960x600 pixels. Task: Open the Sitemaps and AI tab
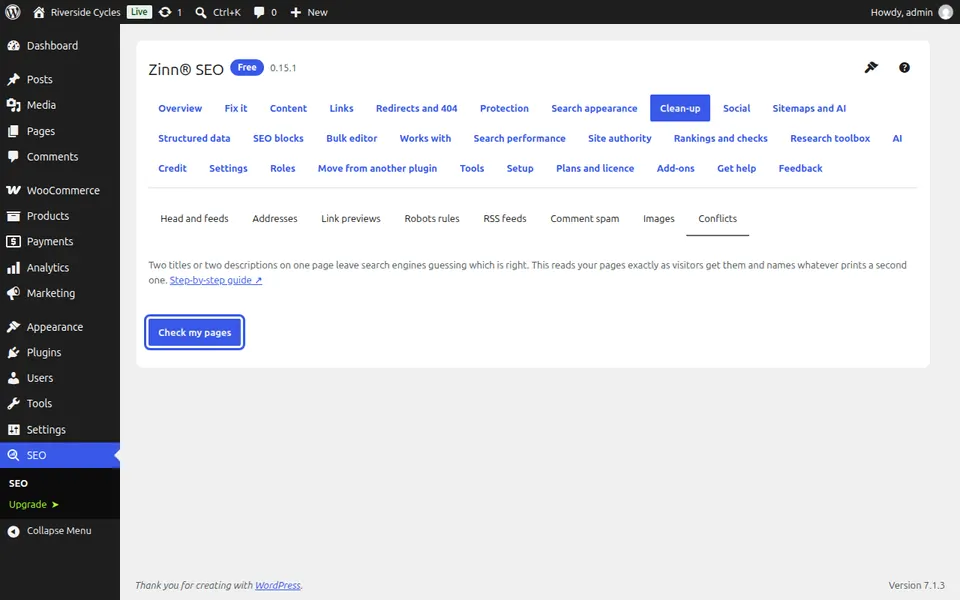809,108
